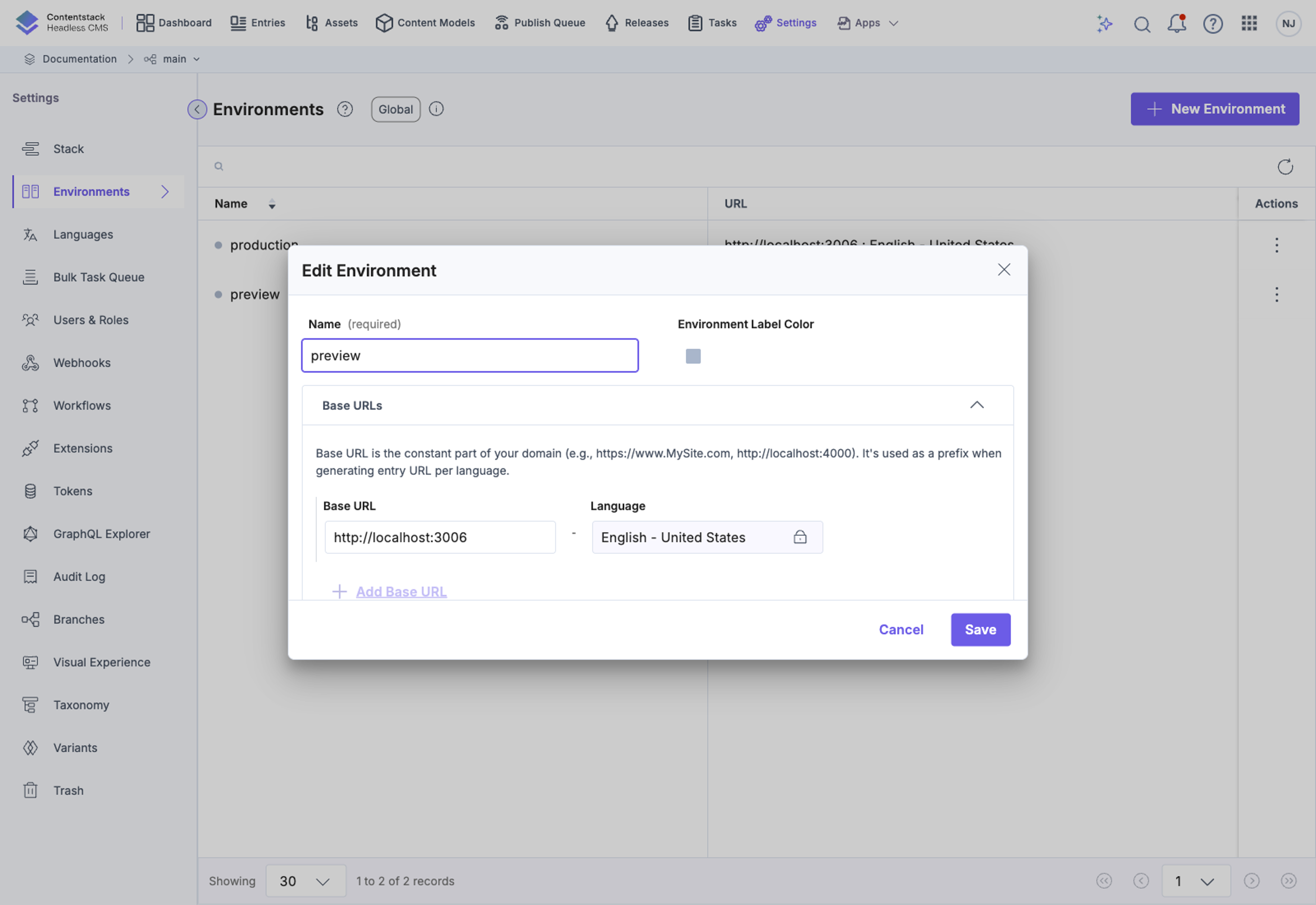Image resolution: width=1316 pixels, height=905 pixels.
Task: Go to the next page of records
Action: [x=1251, y=881]
